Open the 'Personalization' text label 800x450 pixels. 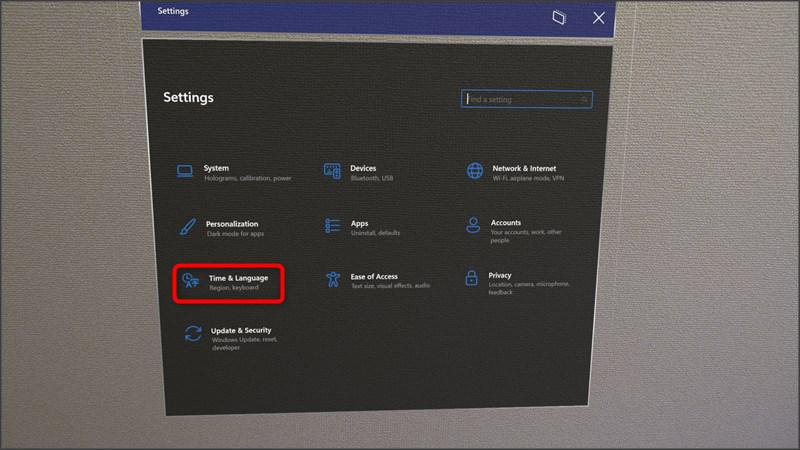click(232, 224)
